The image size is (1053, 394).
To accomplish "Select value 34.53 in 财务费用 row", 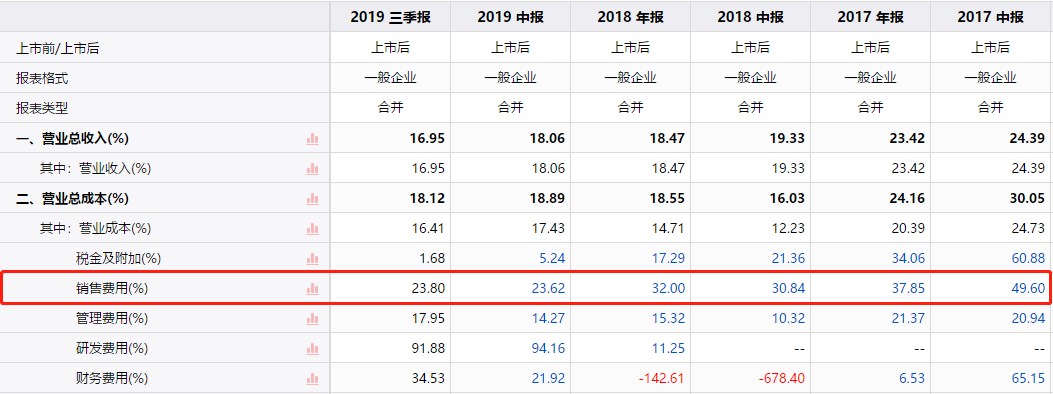I will point(428,379).
